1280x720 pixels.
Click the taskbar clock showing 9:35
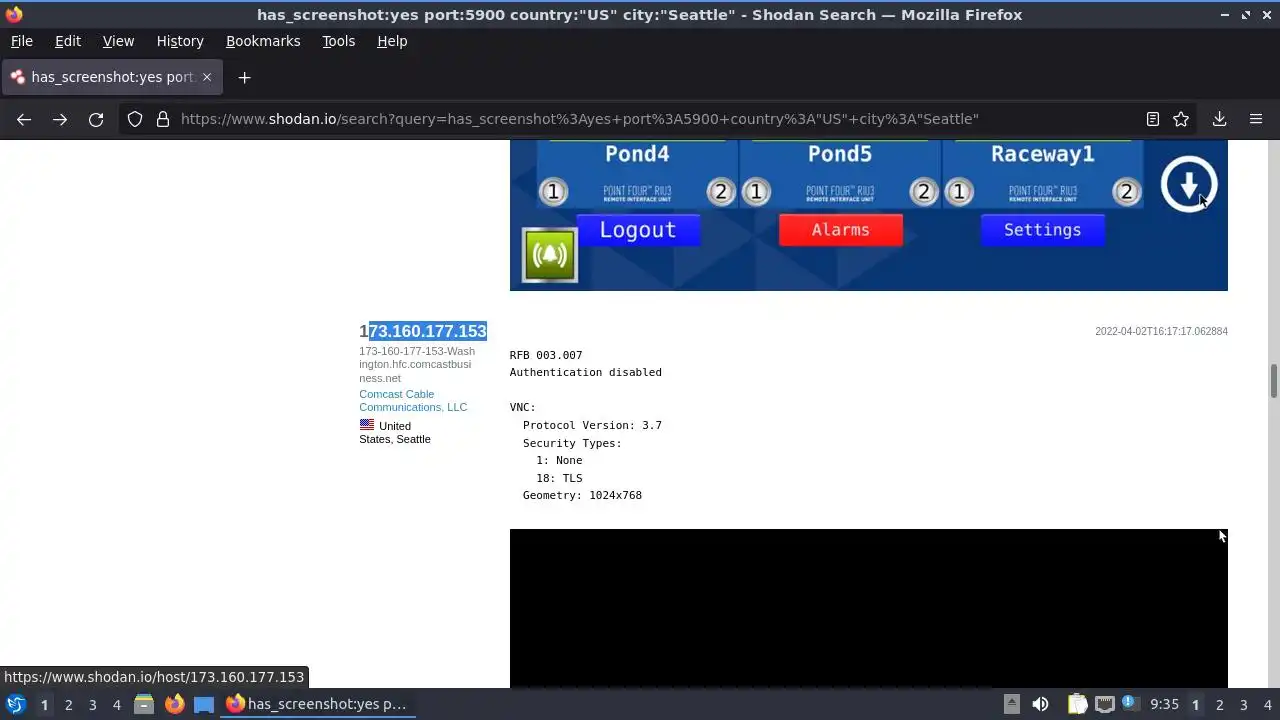pyautogui.click(x=1164, y=705)
